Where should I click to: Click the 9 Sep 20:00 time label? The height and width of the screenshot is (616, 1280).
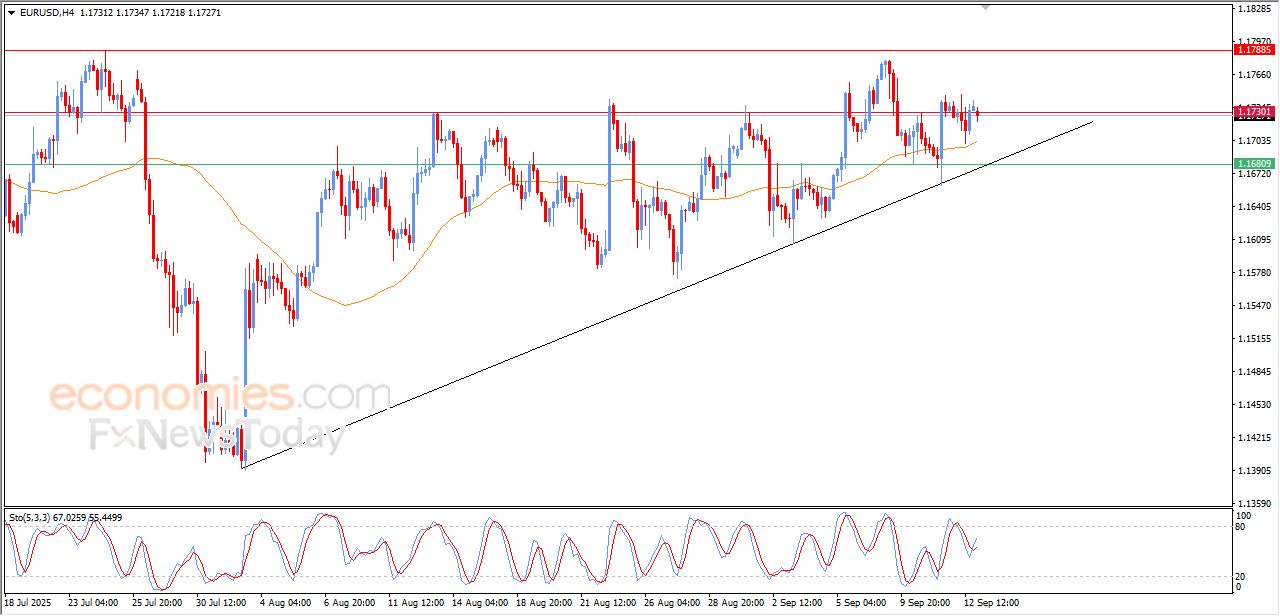[925, 603]
